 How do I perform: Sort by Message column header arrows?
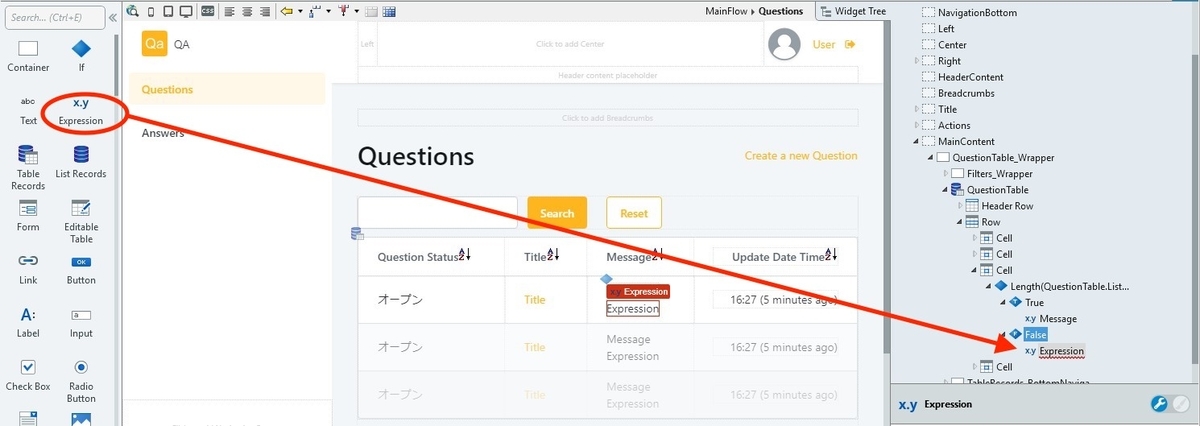pos(657,256)
